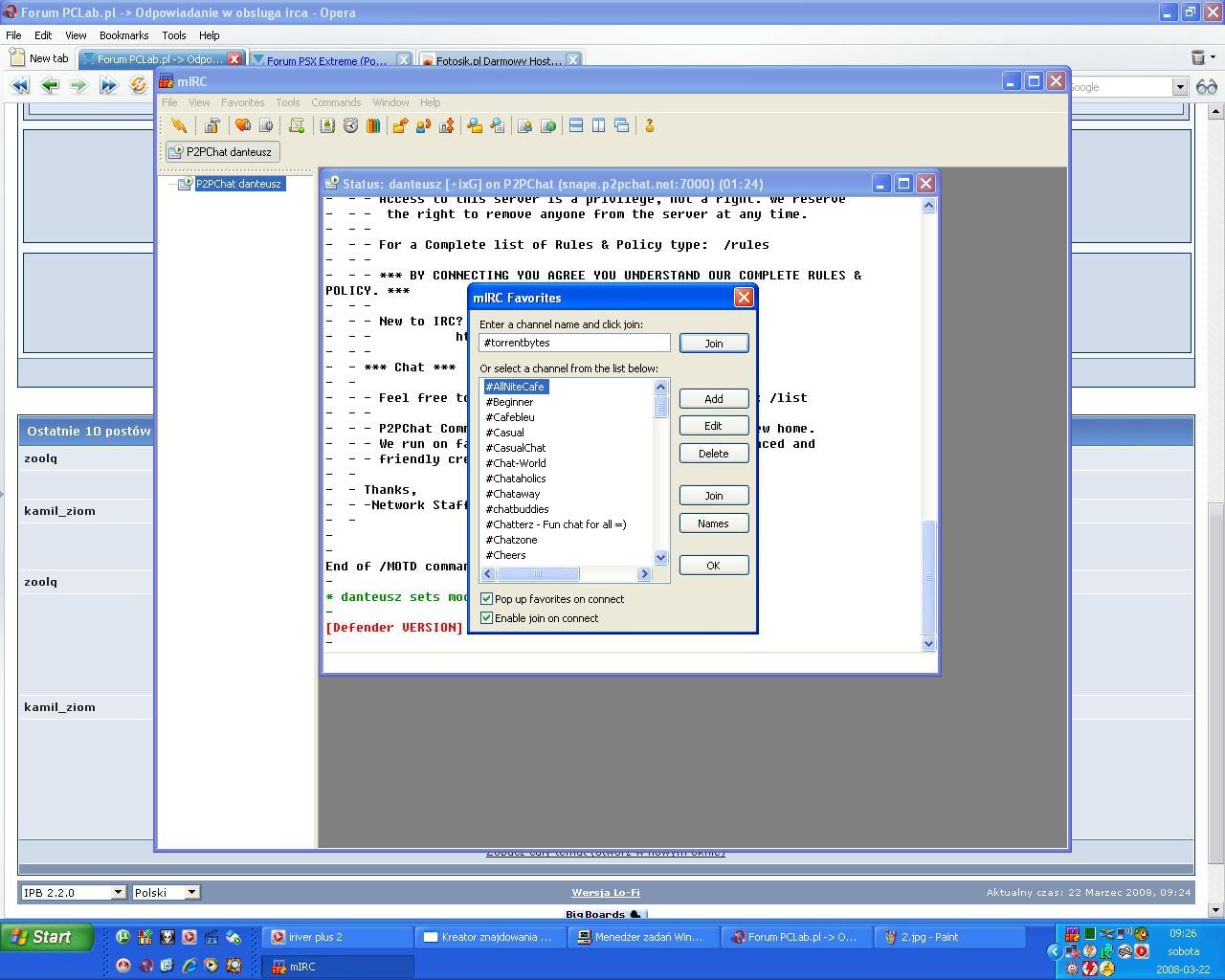Select #Cafebleu in the favorites list
Image resolution: width=1225 pixels, height=980 pixels.
pos(510,417)
